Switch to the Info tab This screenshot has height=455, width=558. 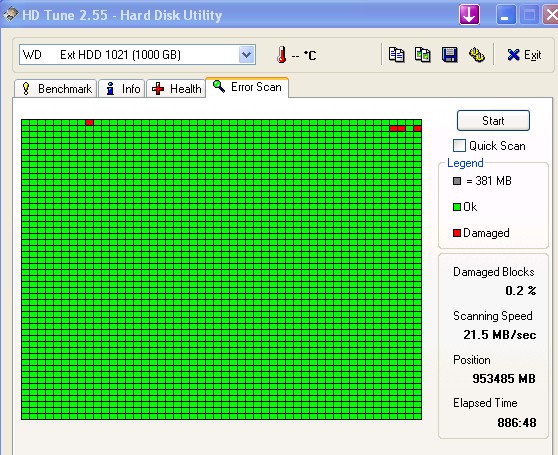pyautogui.click(x=122, y=89)
